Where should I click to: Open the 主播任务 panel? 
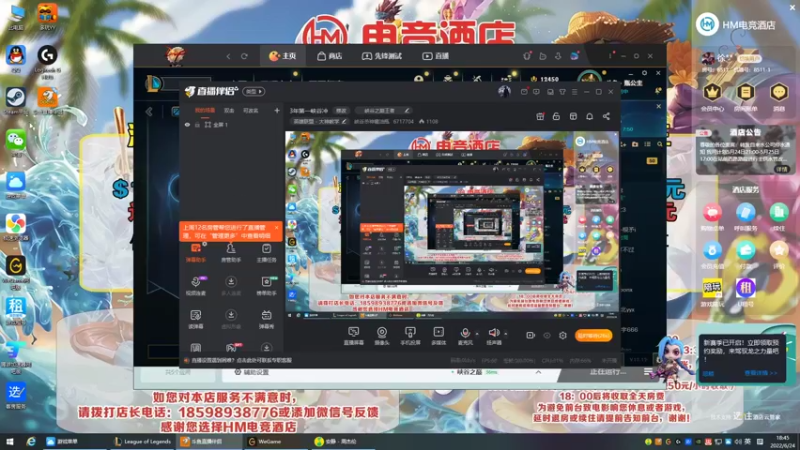click(x=266, y=253)
